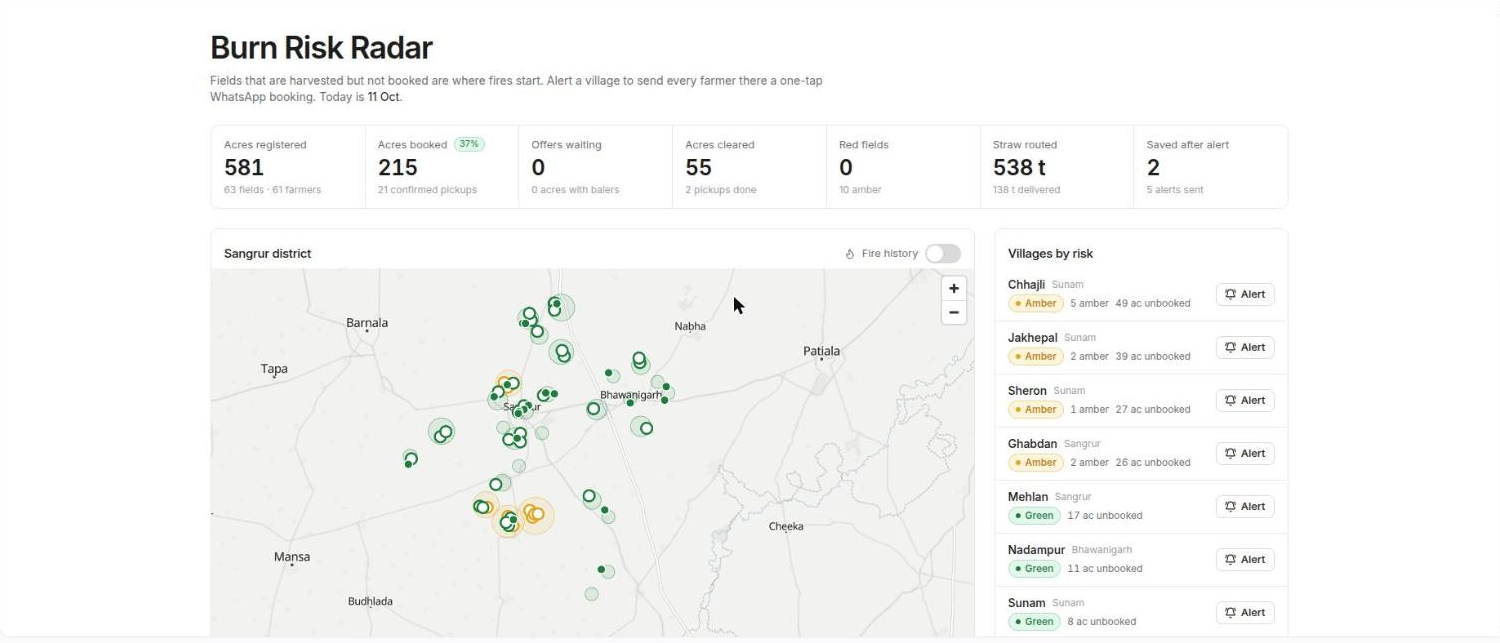Click the '8 ac unbooked' text

1102,621
